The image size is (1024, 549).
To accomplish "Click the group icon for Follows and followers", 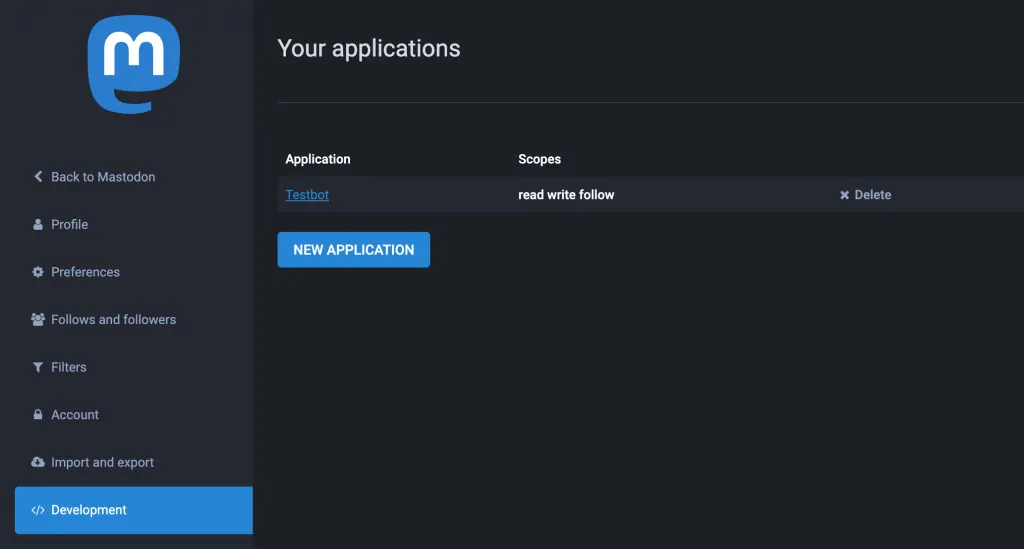I will pyautogui.click(x=38, y=319).
